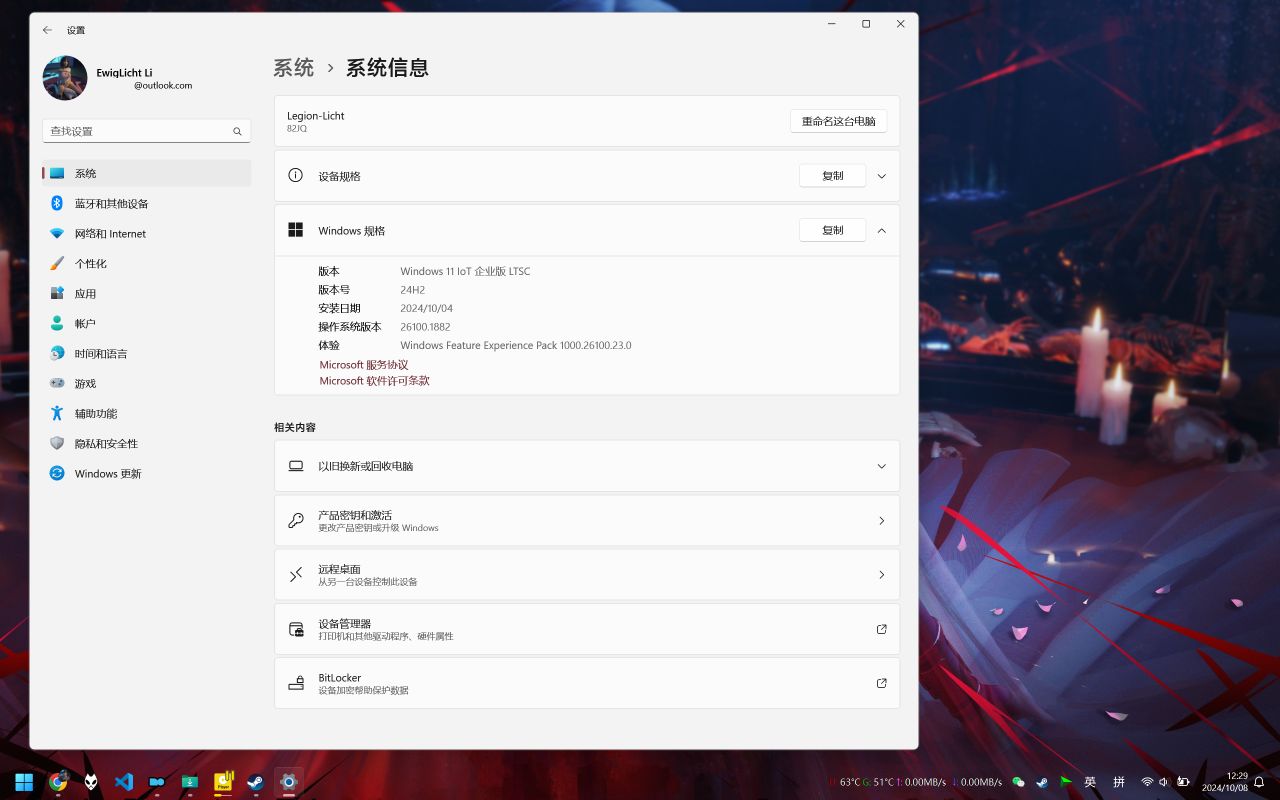Image resolution: width=1280 pixels, height=800 pixels.
Task: Click the 远程桌面 remote icon
Action: coord(296,574)
